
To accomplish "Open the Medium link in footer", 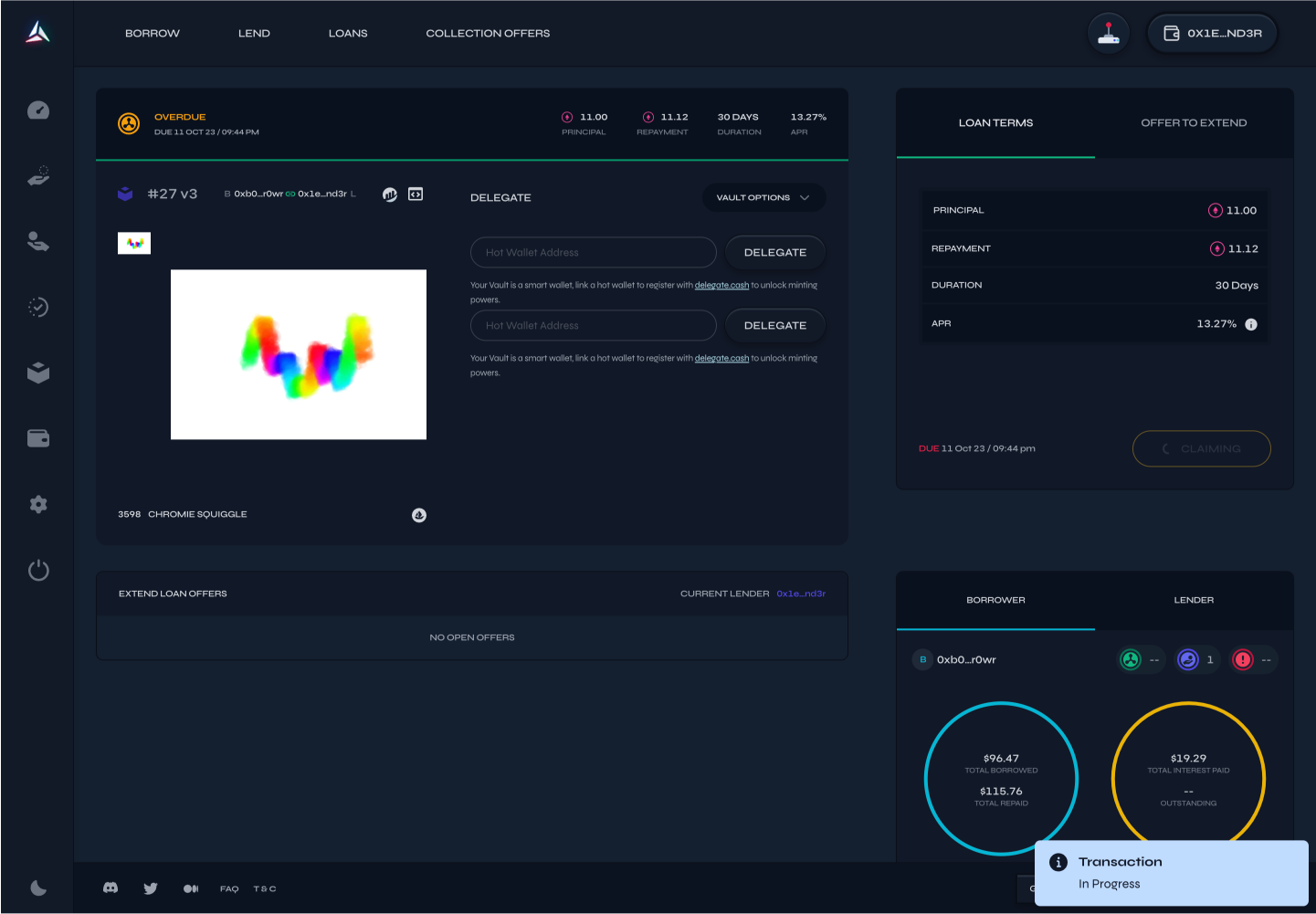I will 191,888.
